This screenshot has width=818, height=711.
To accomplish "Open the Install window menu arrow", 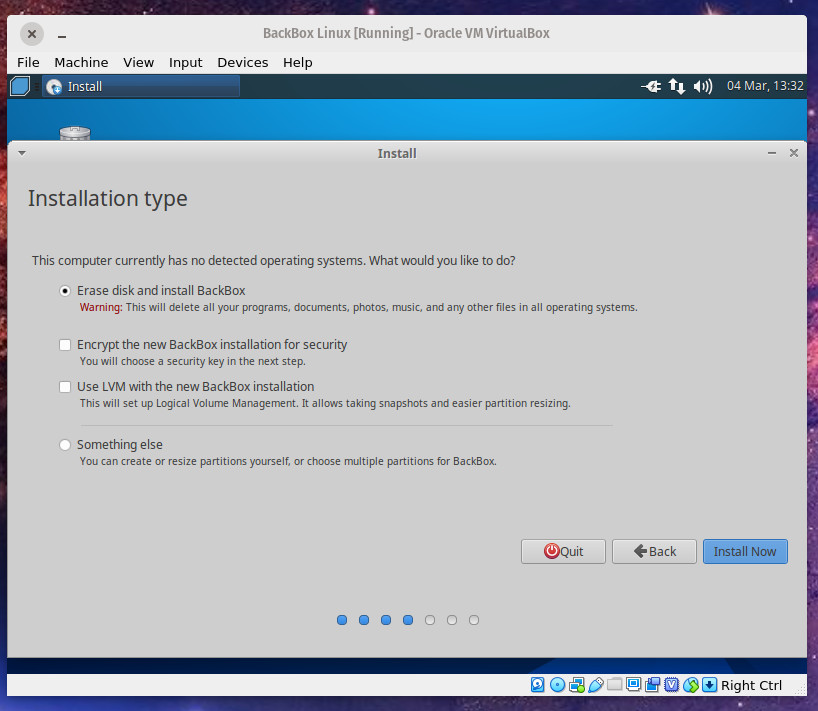I will 21,154.
